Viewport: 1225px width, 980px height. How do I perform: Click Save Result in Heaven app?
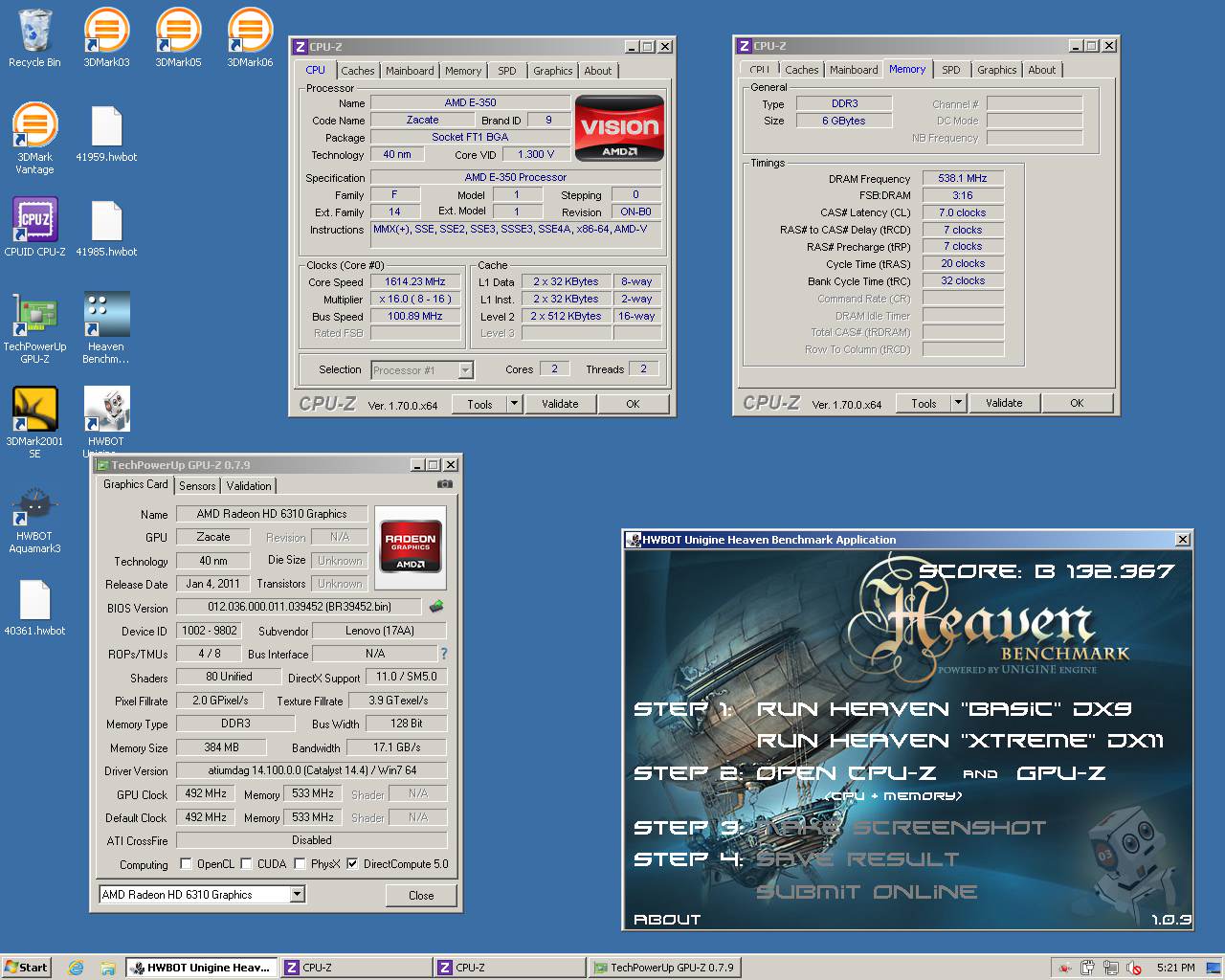point(857,859)
